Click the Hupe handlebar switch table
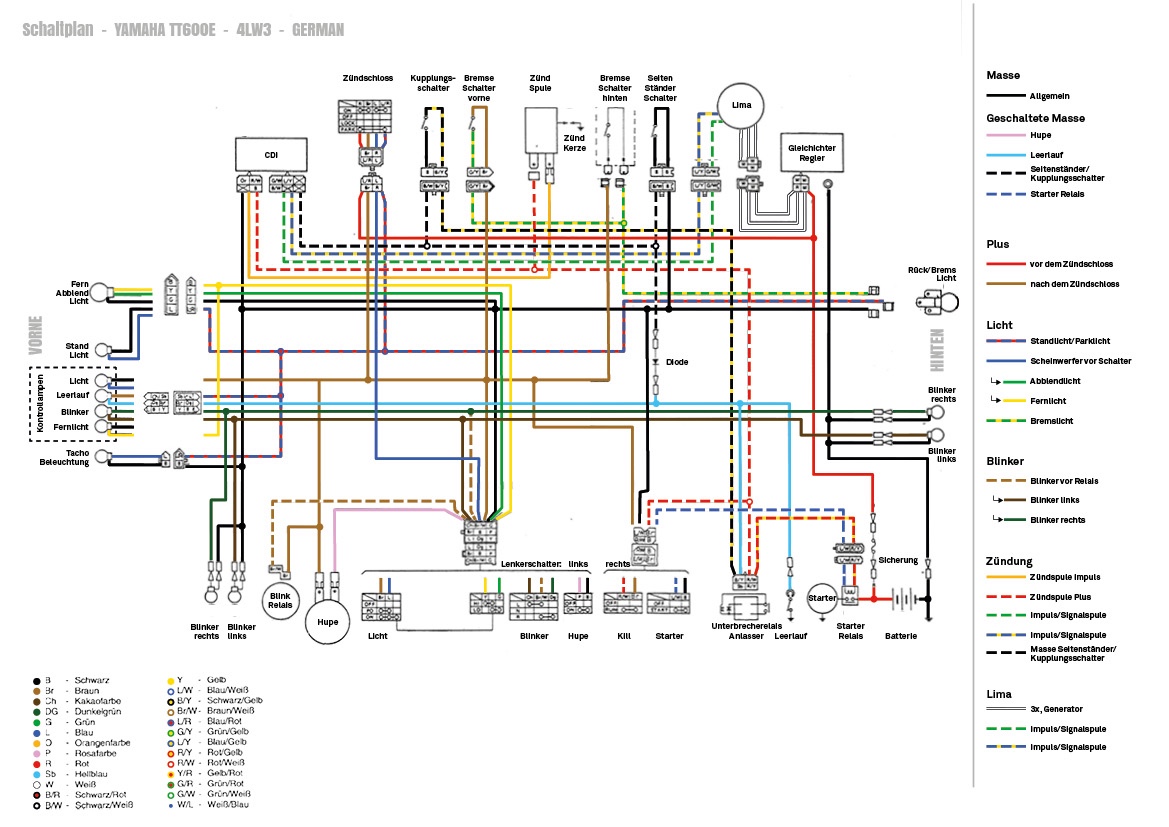The image size is (1169, 827). tap(578, 603)
